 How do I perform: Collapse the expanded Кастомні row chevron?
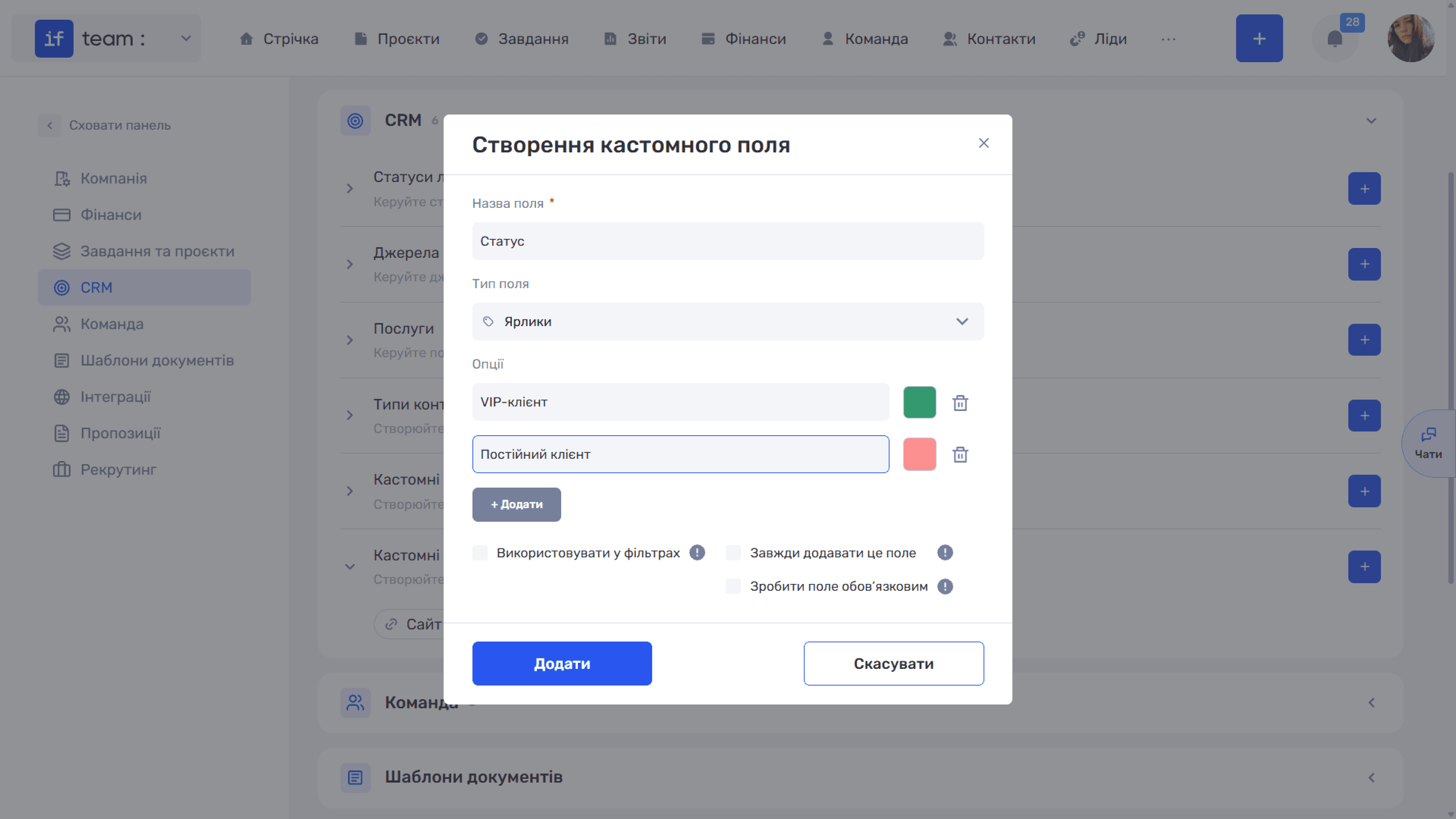tap(350, 567)
